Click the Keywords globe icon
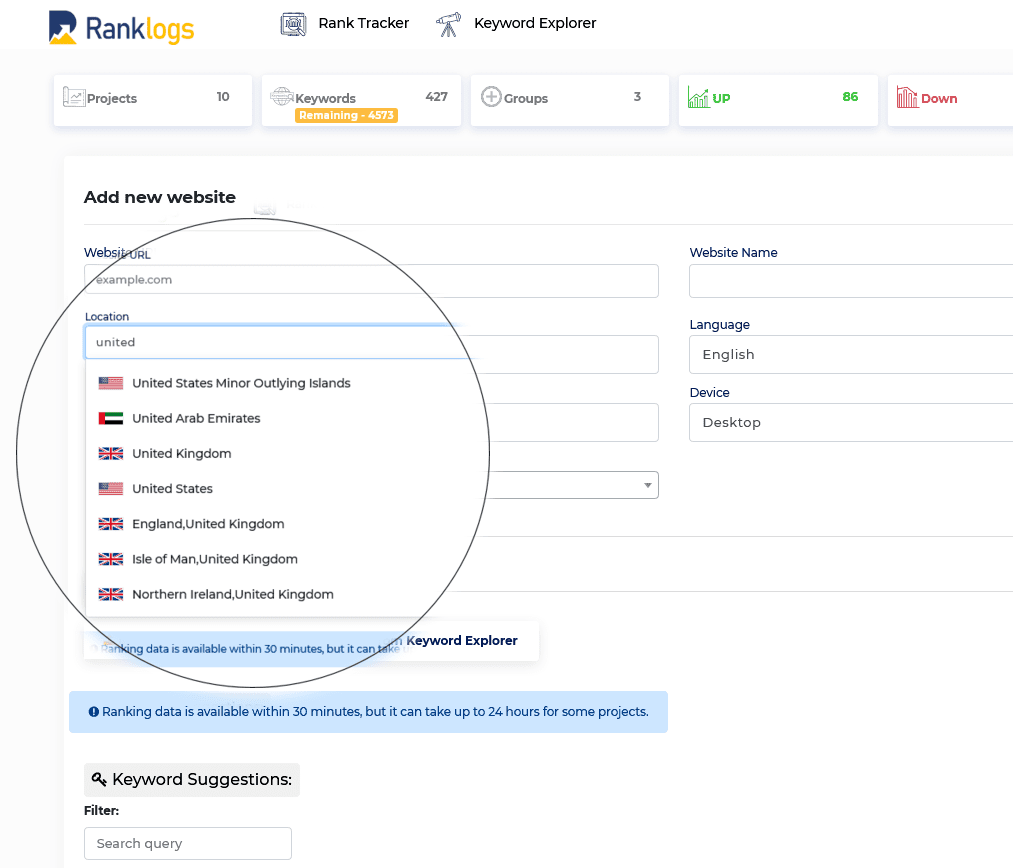Image resolution: width=1013 pixels, height=868 pixels. point(282,96)
